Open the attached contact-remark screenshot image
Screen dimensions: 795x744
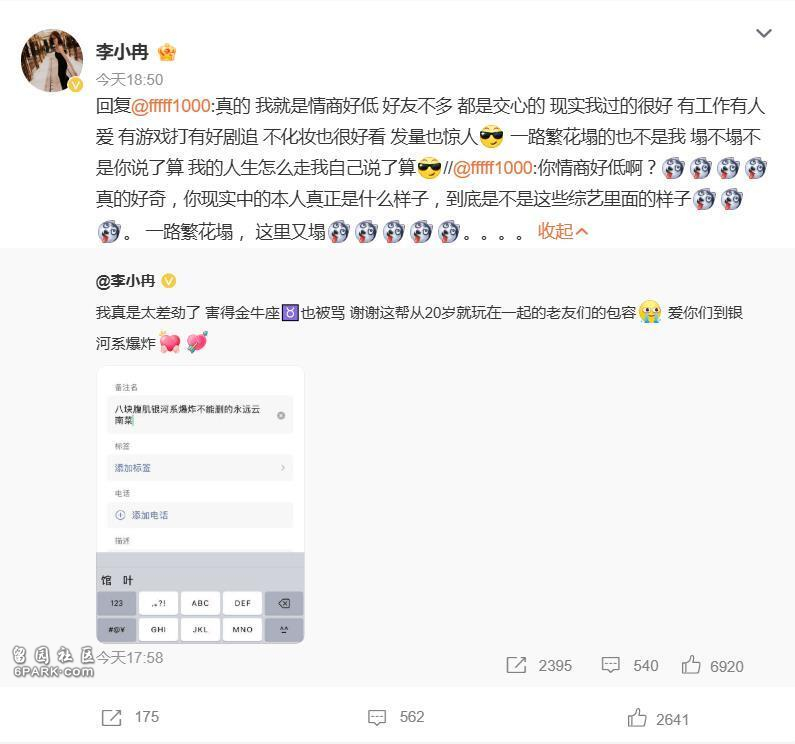[200, 505]
